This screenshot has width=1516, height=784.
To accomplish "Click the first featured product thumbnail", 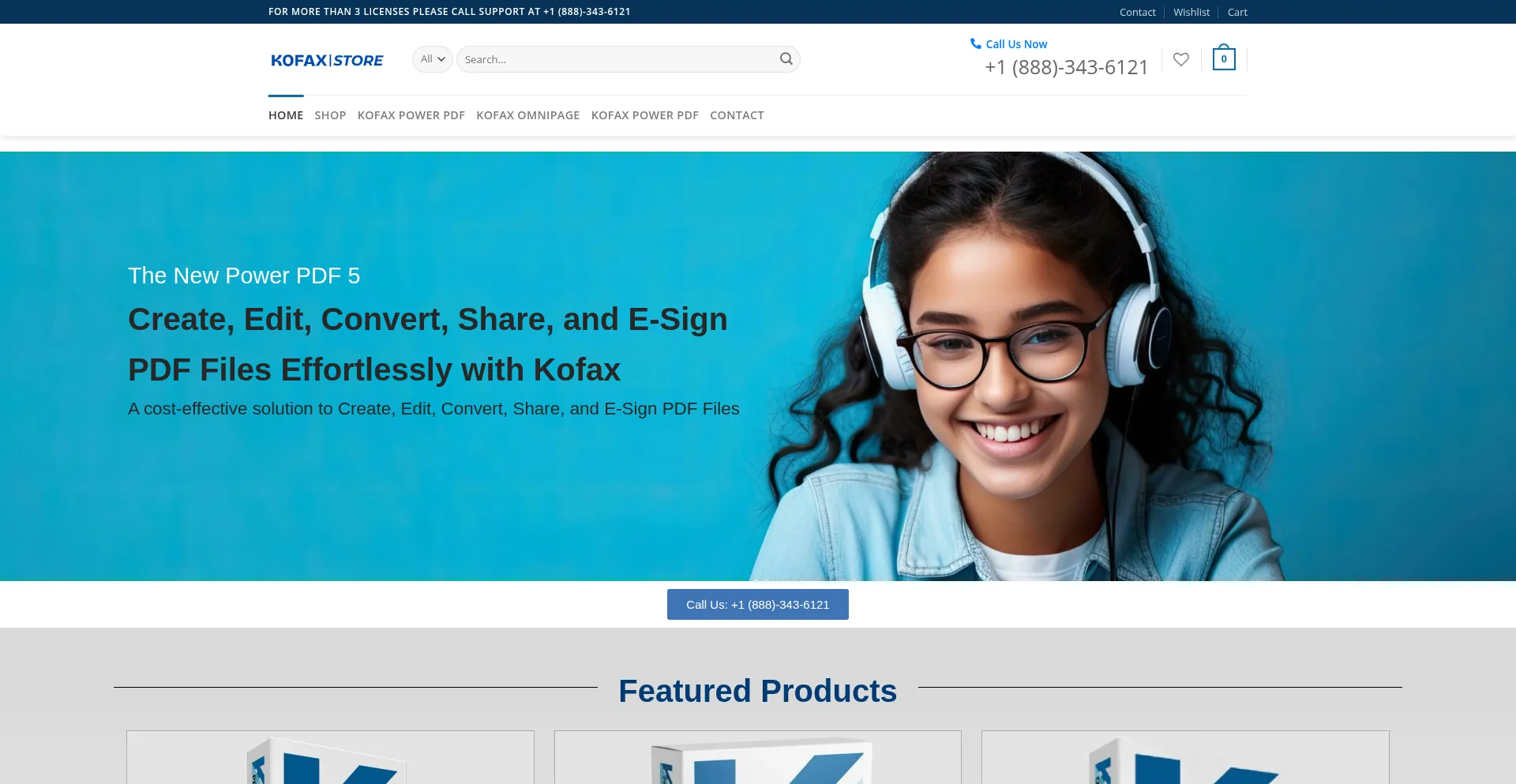I will click(330, 757).
